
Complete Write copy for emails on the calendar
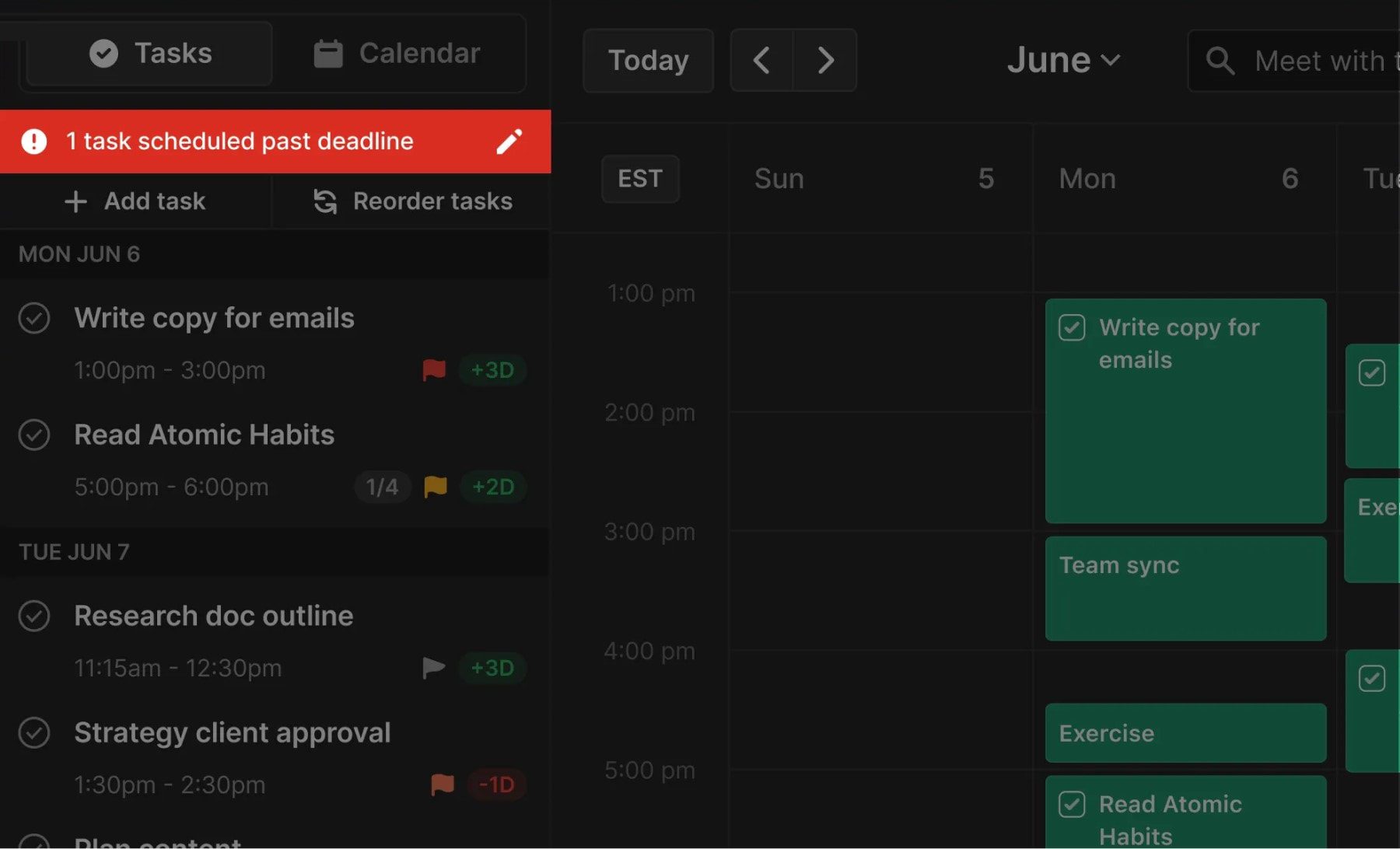click(x=1072, y=327)
